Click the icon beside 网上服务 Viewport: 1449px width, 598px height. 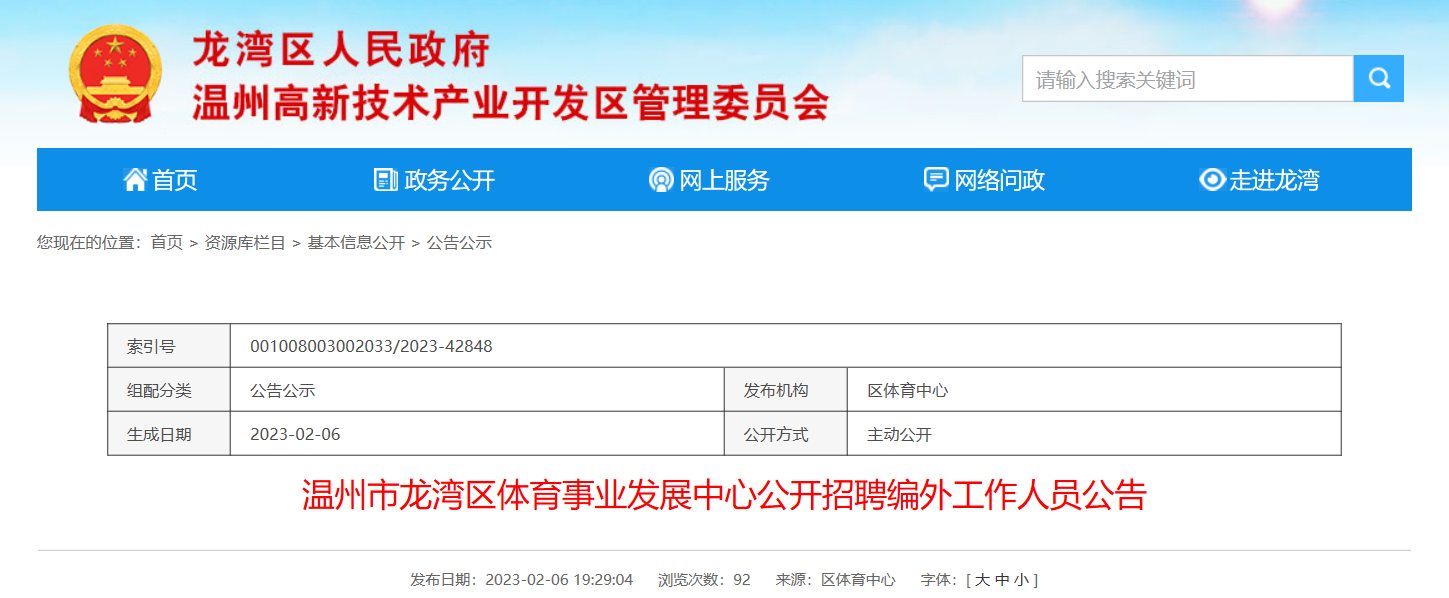point(661,180)
